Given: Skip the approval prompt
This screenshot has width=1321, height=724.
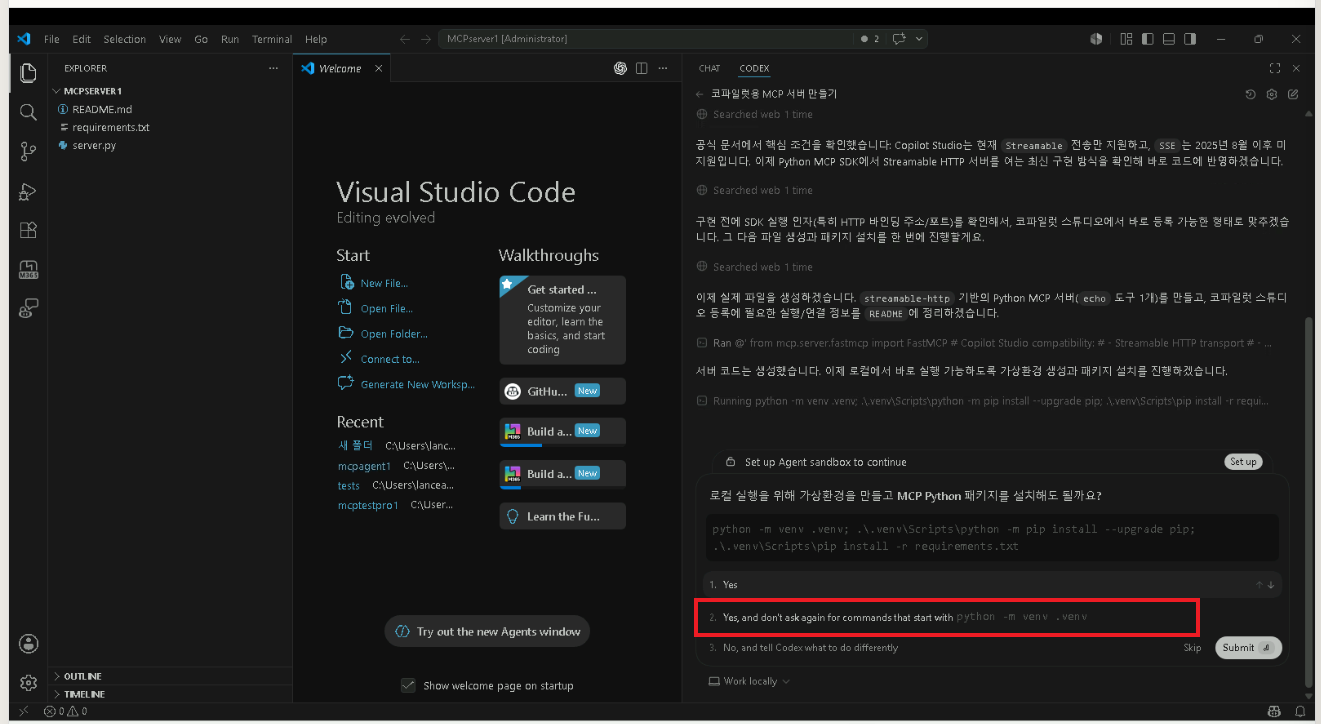Looking at the screenshot, I should (x=1192, y=647).
